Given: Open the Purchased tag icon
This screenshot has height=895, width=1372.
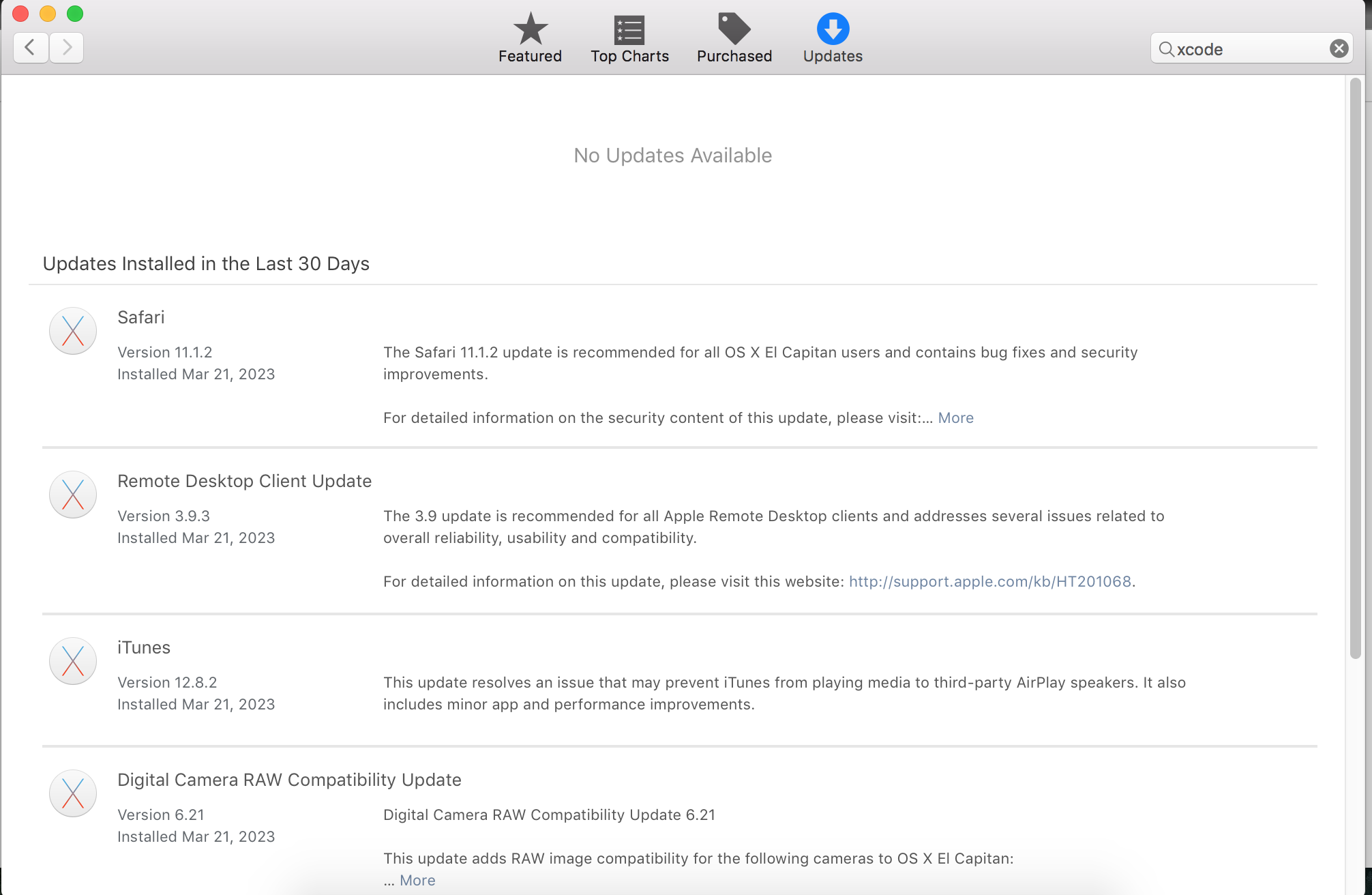Looking at the screenshot, I should (x=734, y=29).
